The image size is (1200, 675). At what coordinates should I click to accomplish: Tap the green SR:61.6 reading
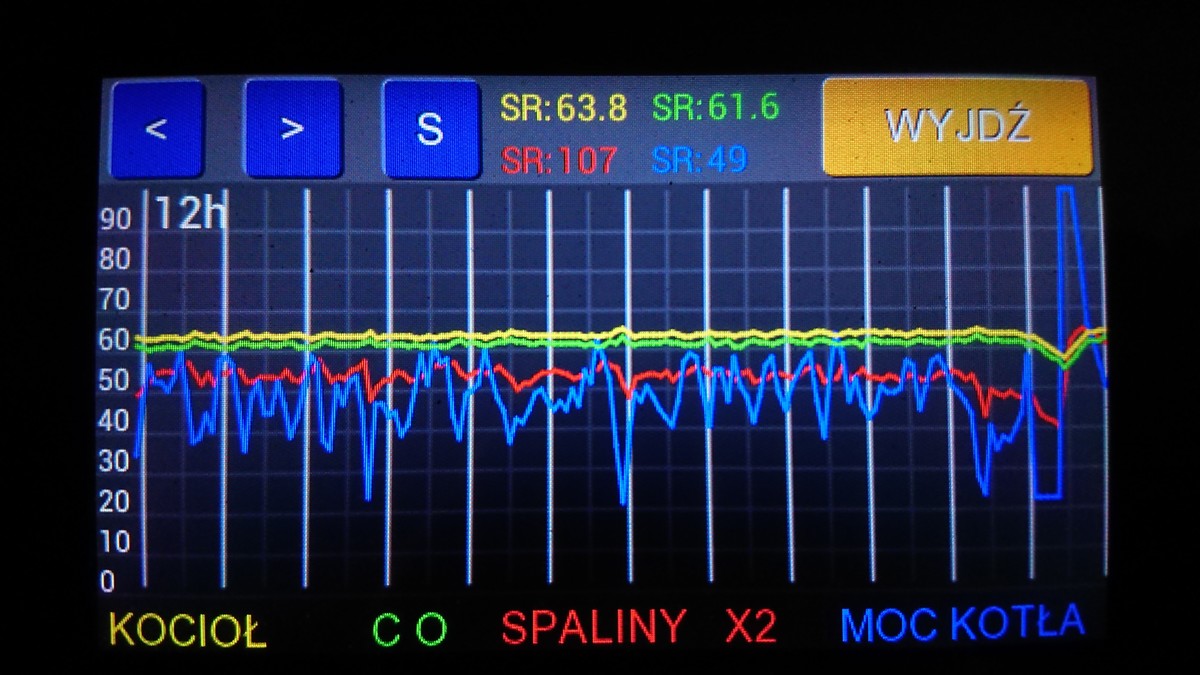(x=715, y=106)
